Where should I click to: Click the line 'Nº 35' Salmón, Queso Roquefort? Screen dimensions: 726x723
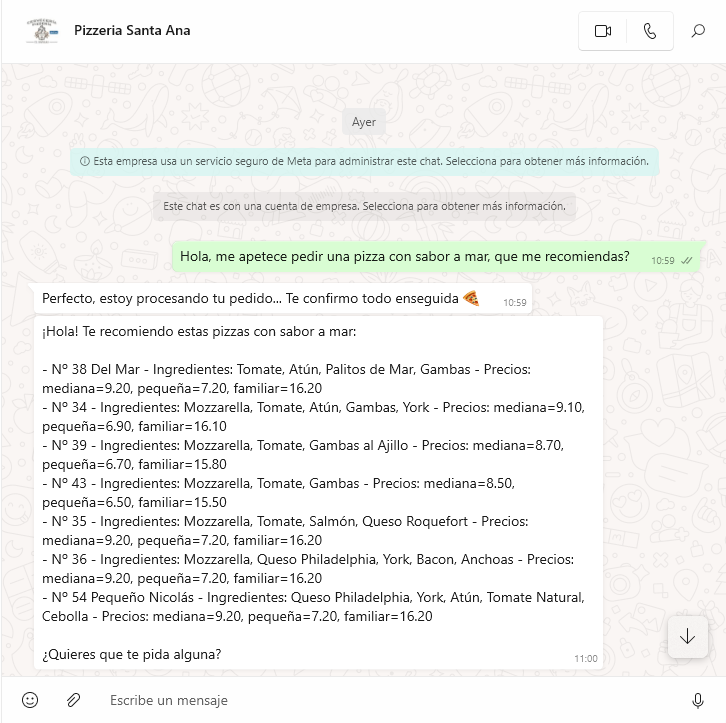(x=285, y=530)
